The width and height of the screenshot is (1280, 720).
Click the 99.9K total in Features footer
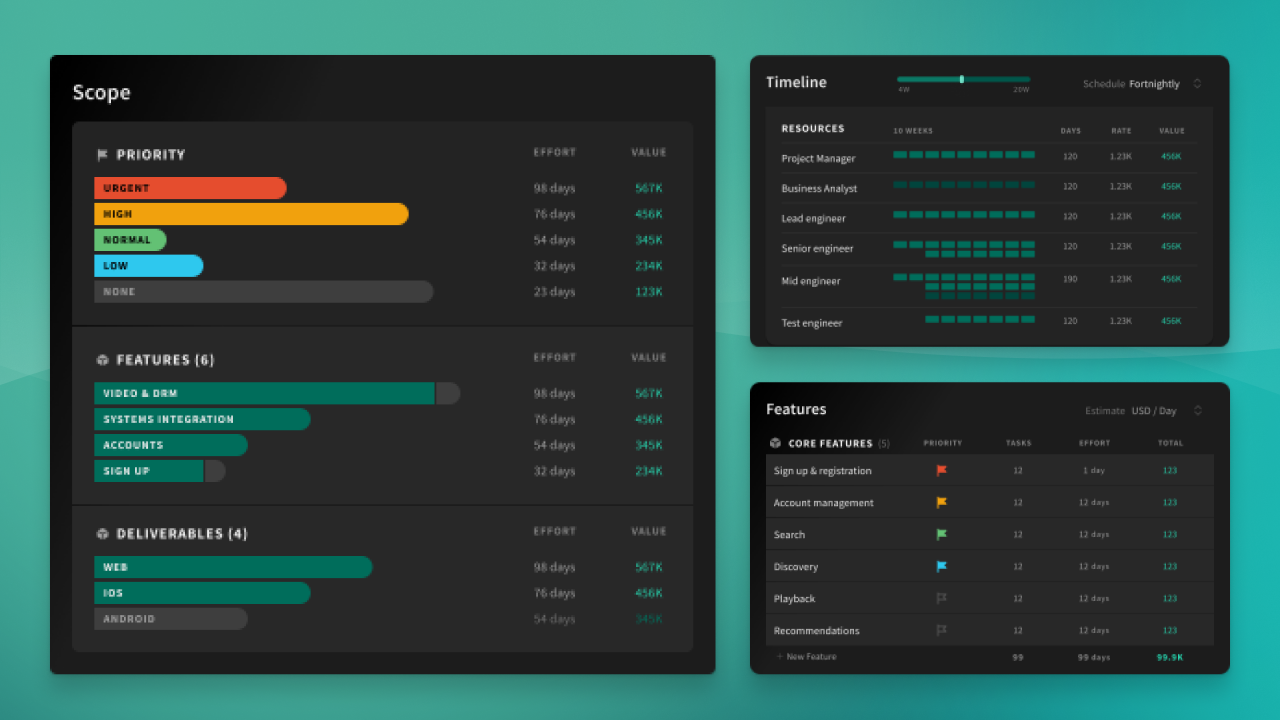pos(1170,657)
